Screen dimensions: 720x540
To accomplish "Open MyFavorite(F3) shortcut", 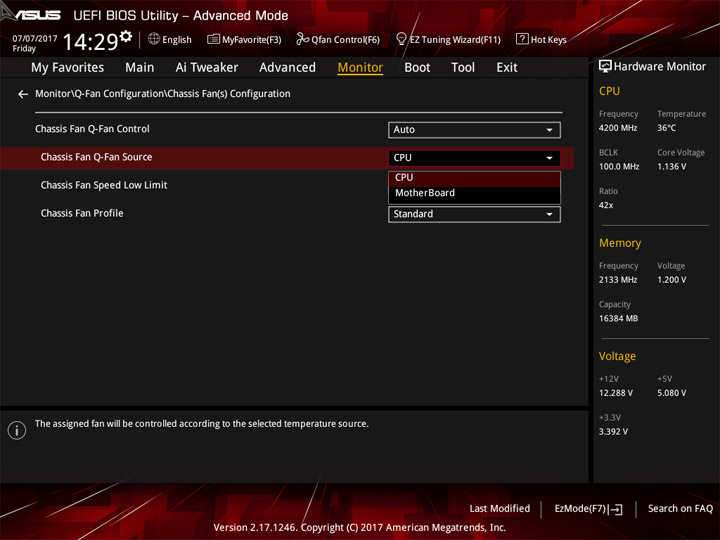I will pos(244,39).
